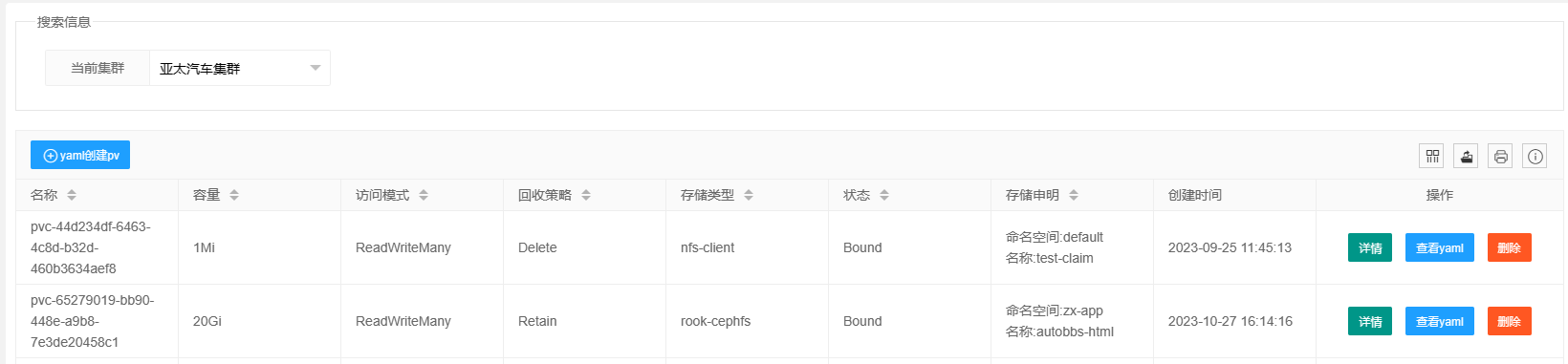This screenshot has width=1568, height=364.
Task: Open the column filter grid icon
Action: [x=1431, y=156]
